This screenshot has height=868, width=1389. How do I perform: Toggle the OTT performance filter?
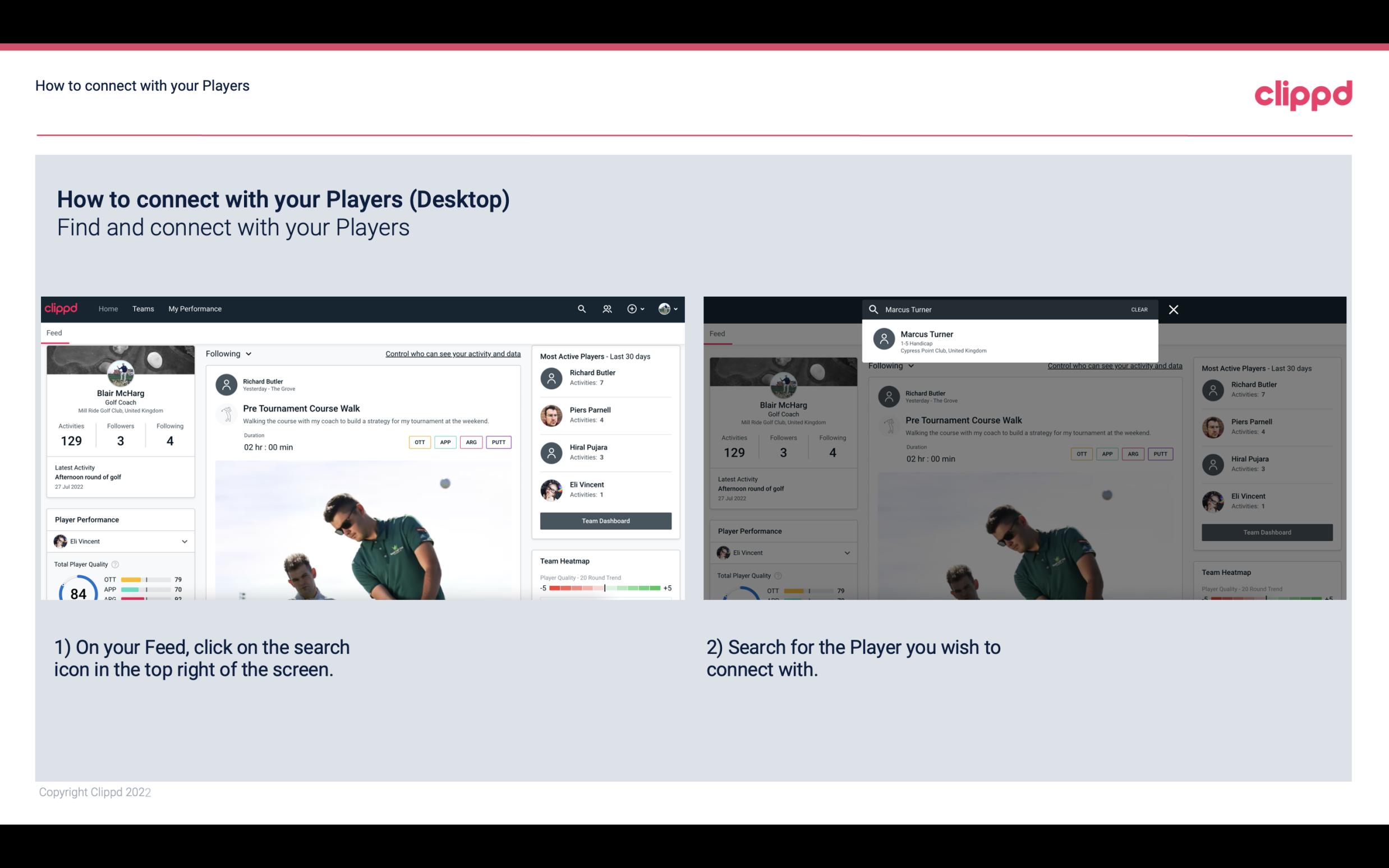(x=418, y=442)
